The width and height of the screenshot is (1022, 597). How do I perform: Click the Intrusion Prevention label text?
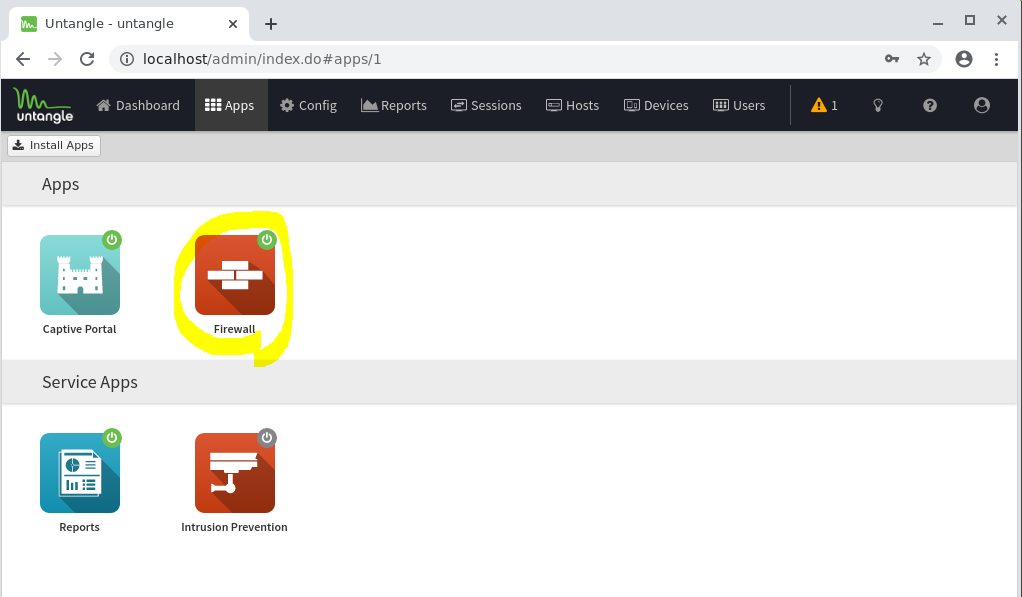tap(235, 527)
